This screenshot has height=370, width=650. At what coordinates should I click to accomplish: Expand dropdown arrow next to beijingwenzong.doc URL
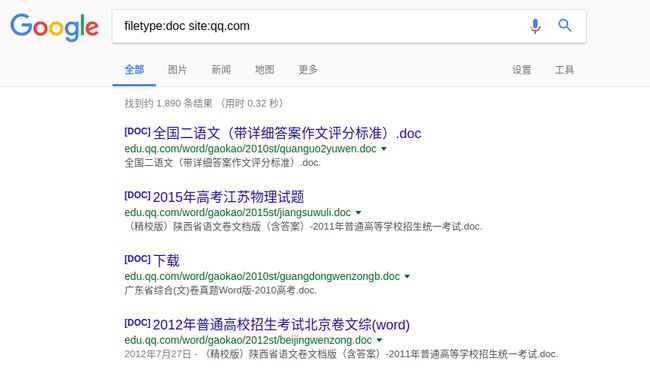pos(379,341)
